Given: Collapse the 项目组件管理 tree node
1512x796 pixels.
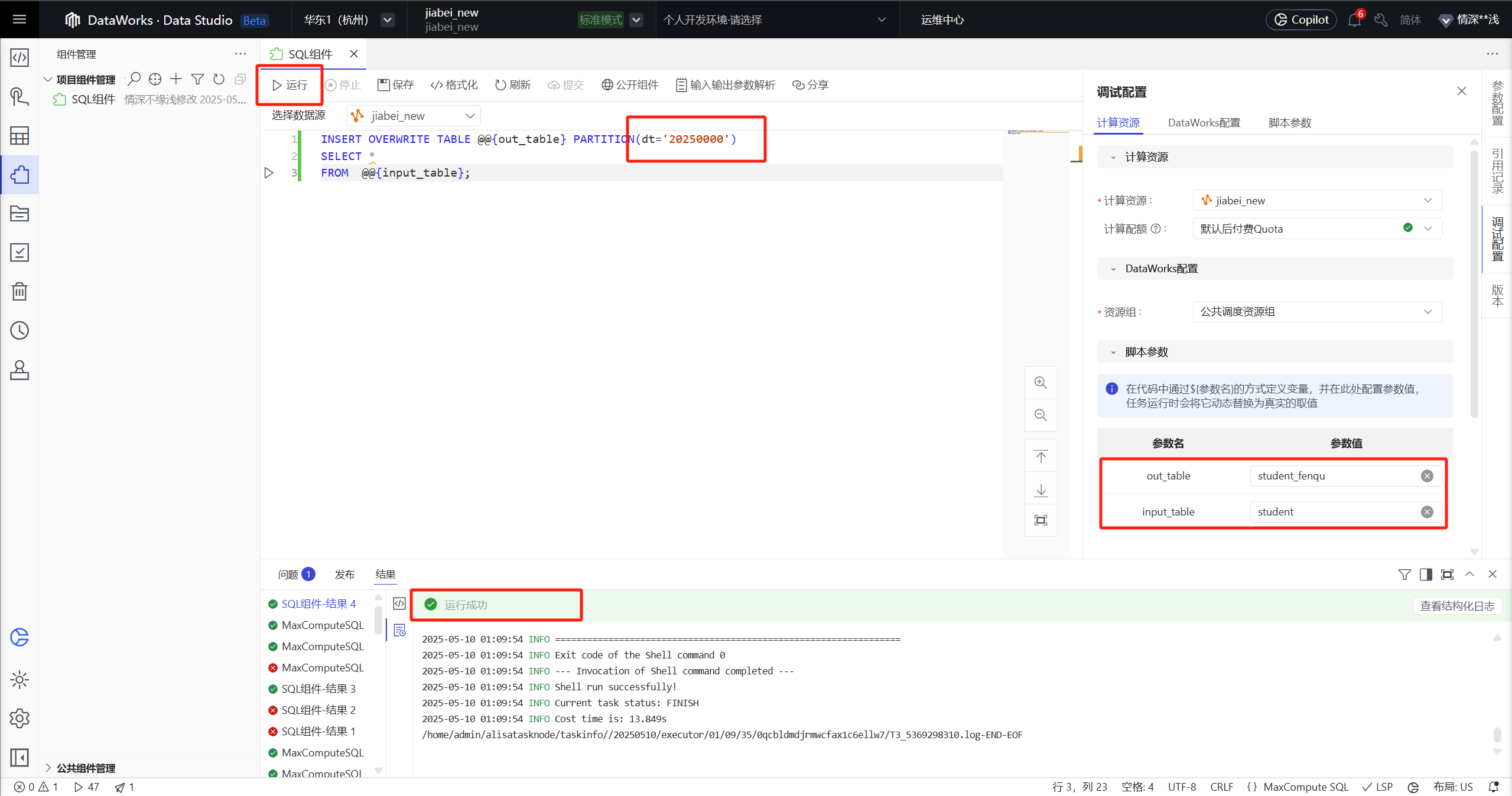Looking at the screenshot, I should coord(48,79).
